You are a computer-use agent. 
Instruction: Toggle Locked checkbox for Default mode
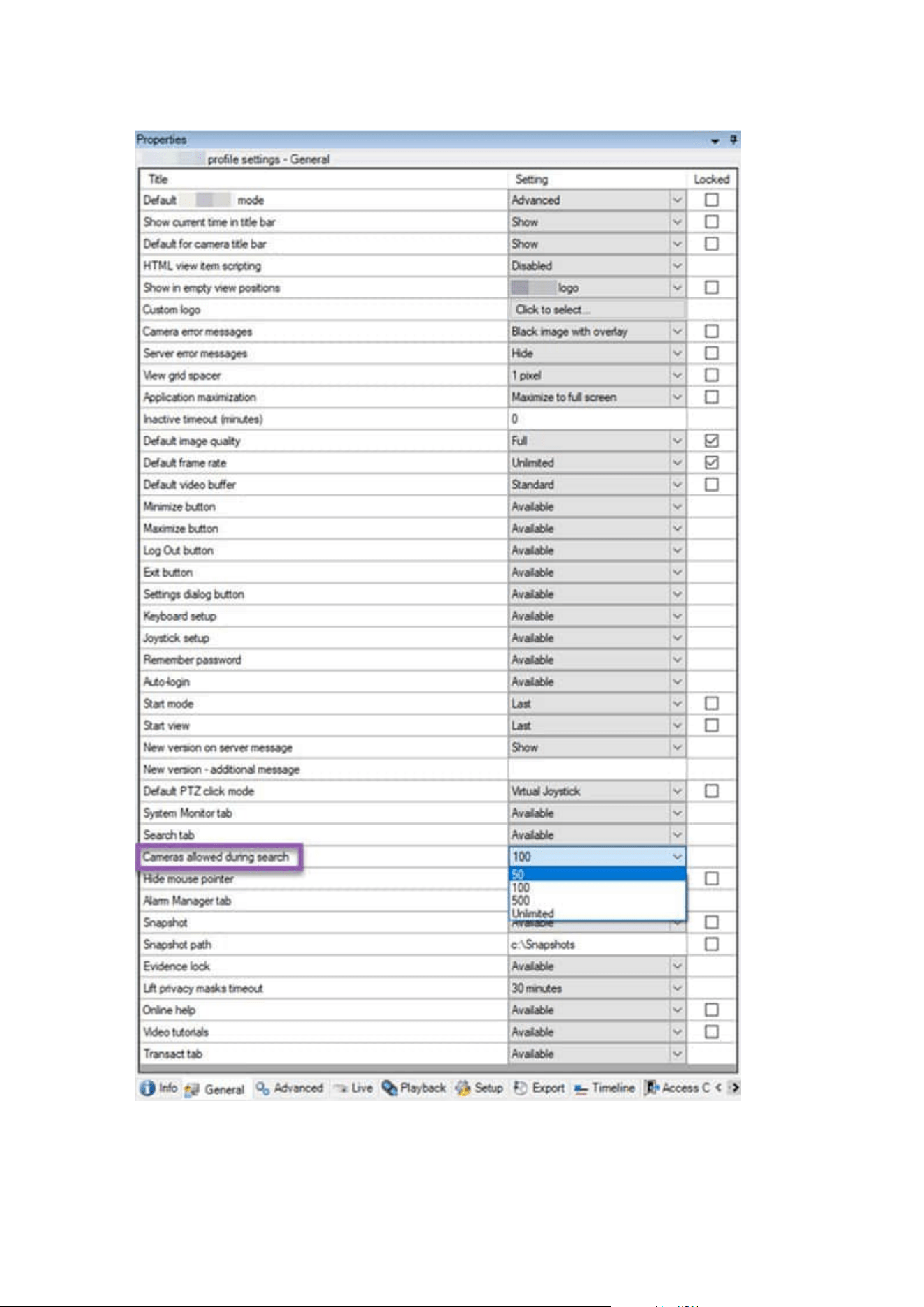coord(711,200)
